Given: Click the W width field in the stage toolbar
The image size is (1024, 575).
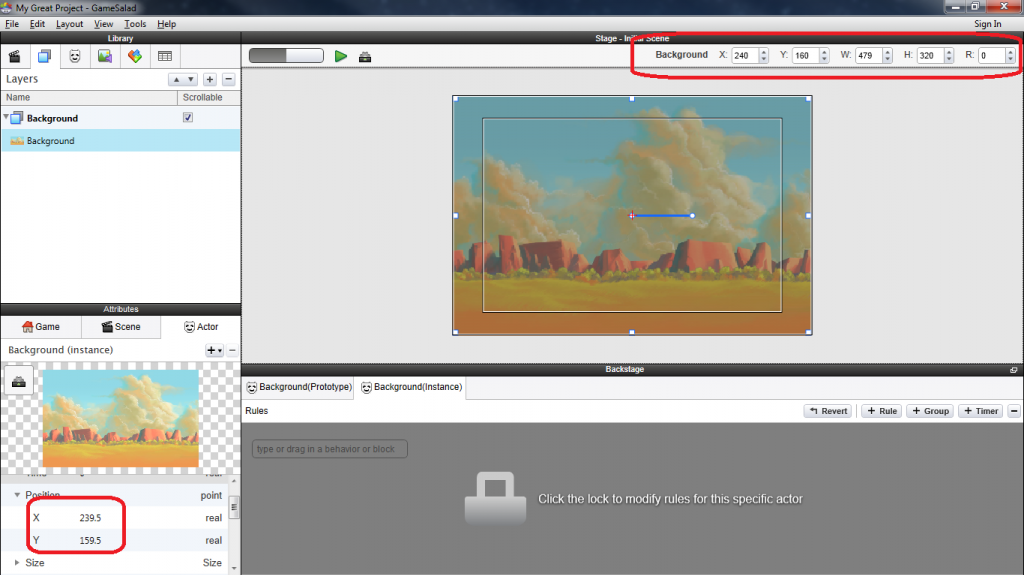Looking at the screenshot, I should click(x=869, y=56).
